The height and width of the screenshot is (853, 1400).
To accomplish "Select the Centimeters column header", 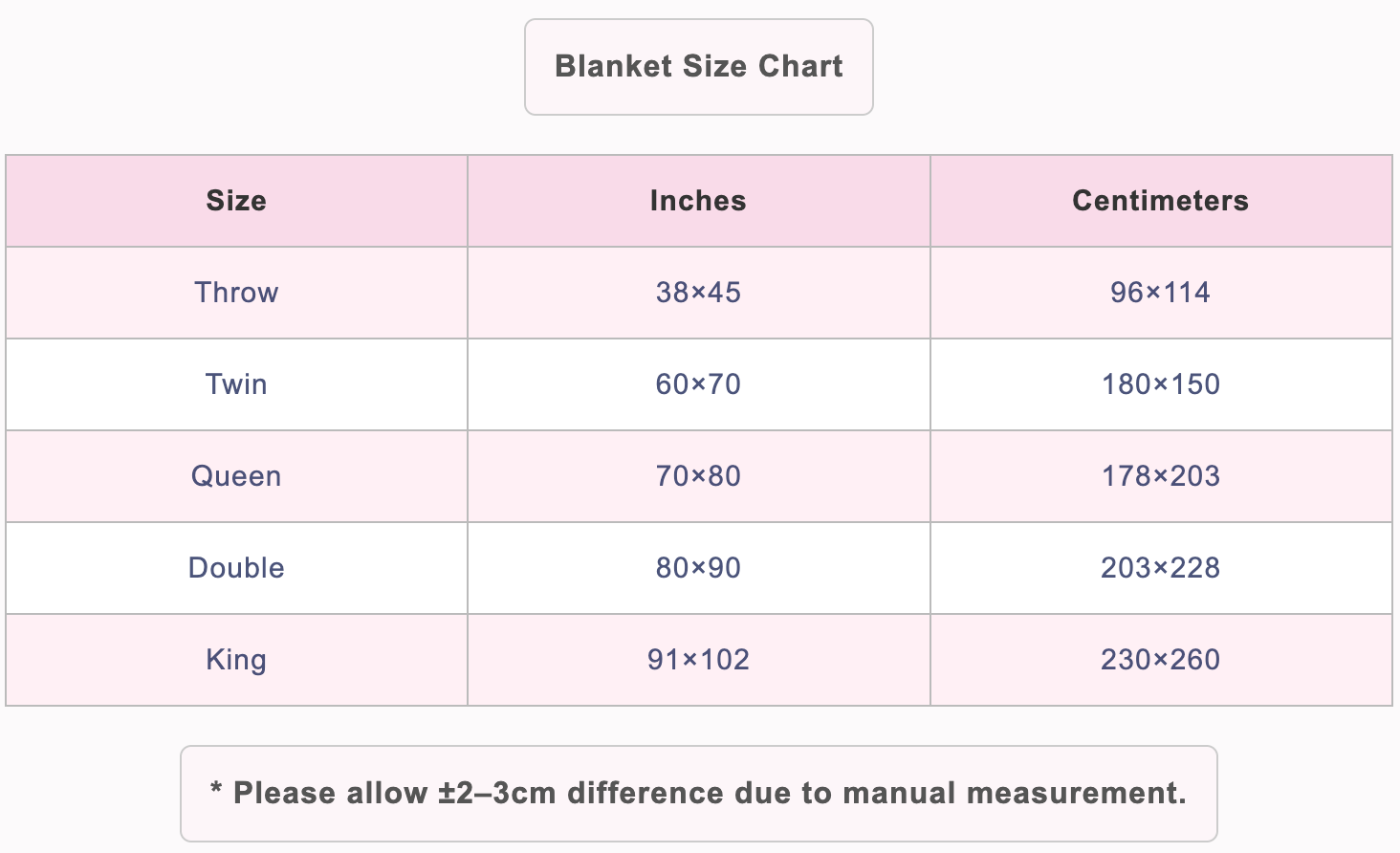I will click(1161, 201).
